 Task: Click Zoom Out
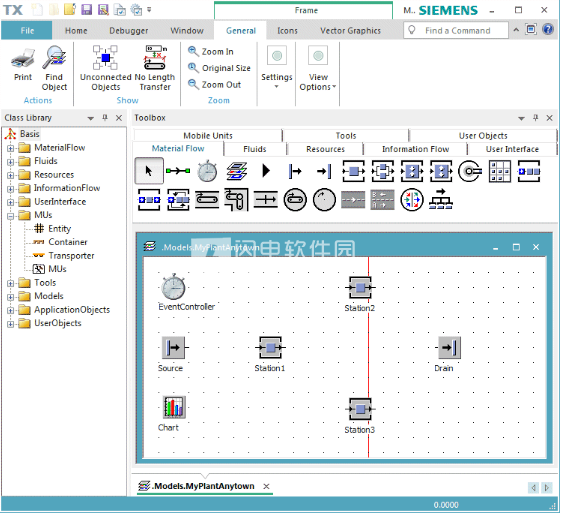tap(215, 85)
